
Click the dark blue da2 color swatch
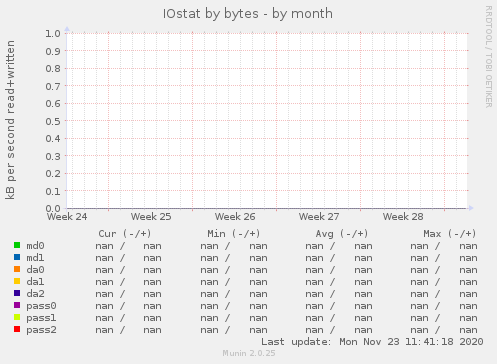tap(17, 293)
